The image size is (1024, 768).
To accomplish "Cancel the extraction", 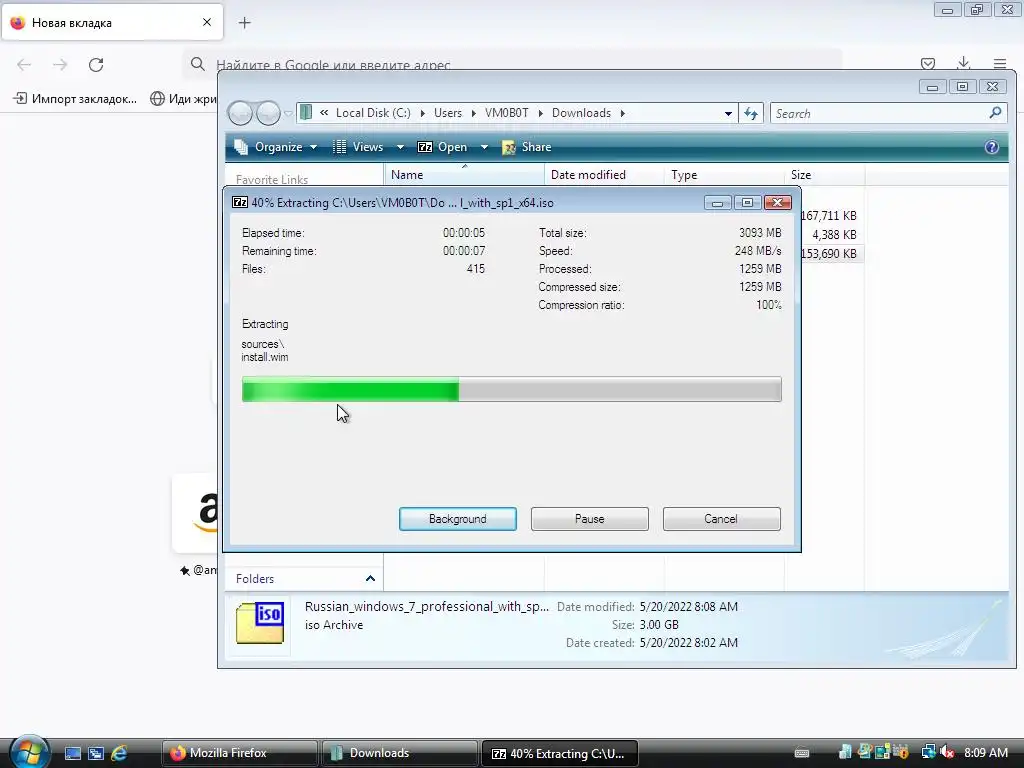I will (721, 519).
